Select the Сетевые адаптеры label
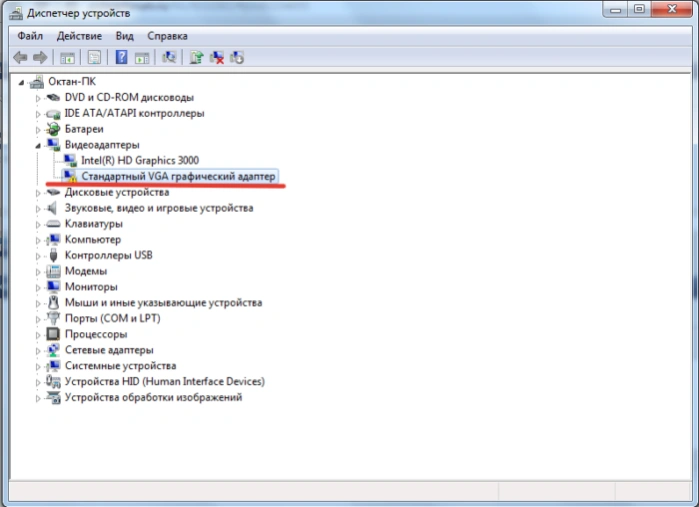 tap(109, 350)
